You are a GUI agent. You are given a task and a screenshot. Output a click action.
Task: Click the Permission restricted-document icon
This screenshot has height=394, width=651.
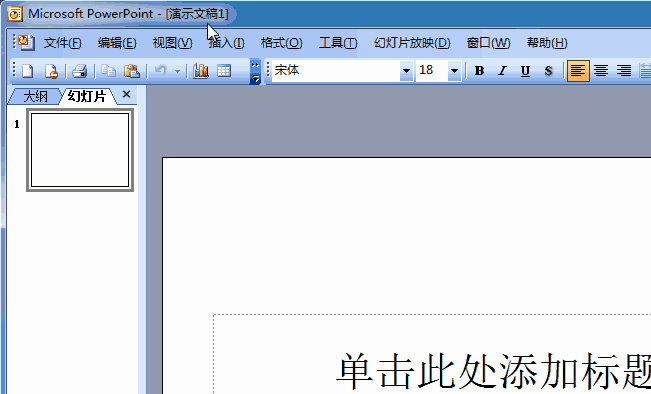[x=51, y=71]
